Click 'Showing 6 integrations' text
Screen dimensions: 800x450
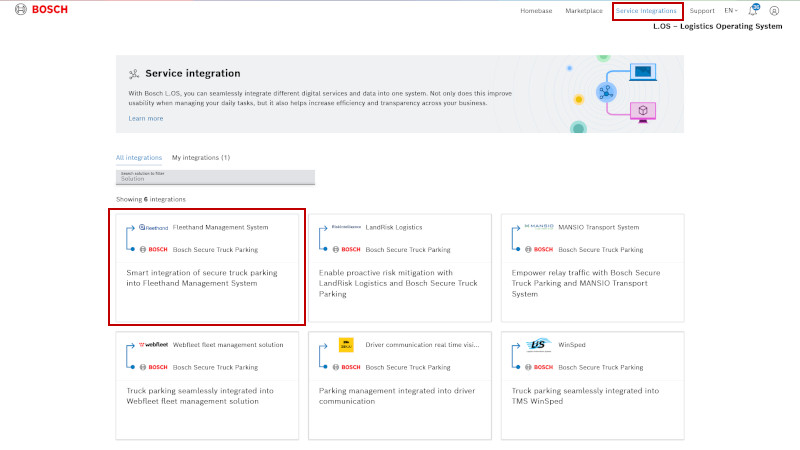coord(151,199)
